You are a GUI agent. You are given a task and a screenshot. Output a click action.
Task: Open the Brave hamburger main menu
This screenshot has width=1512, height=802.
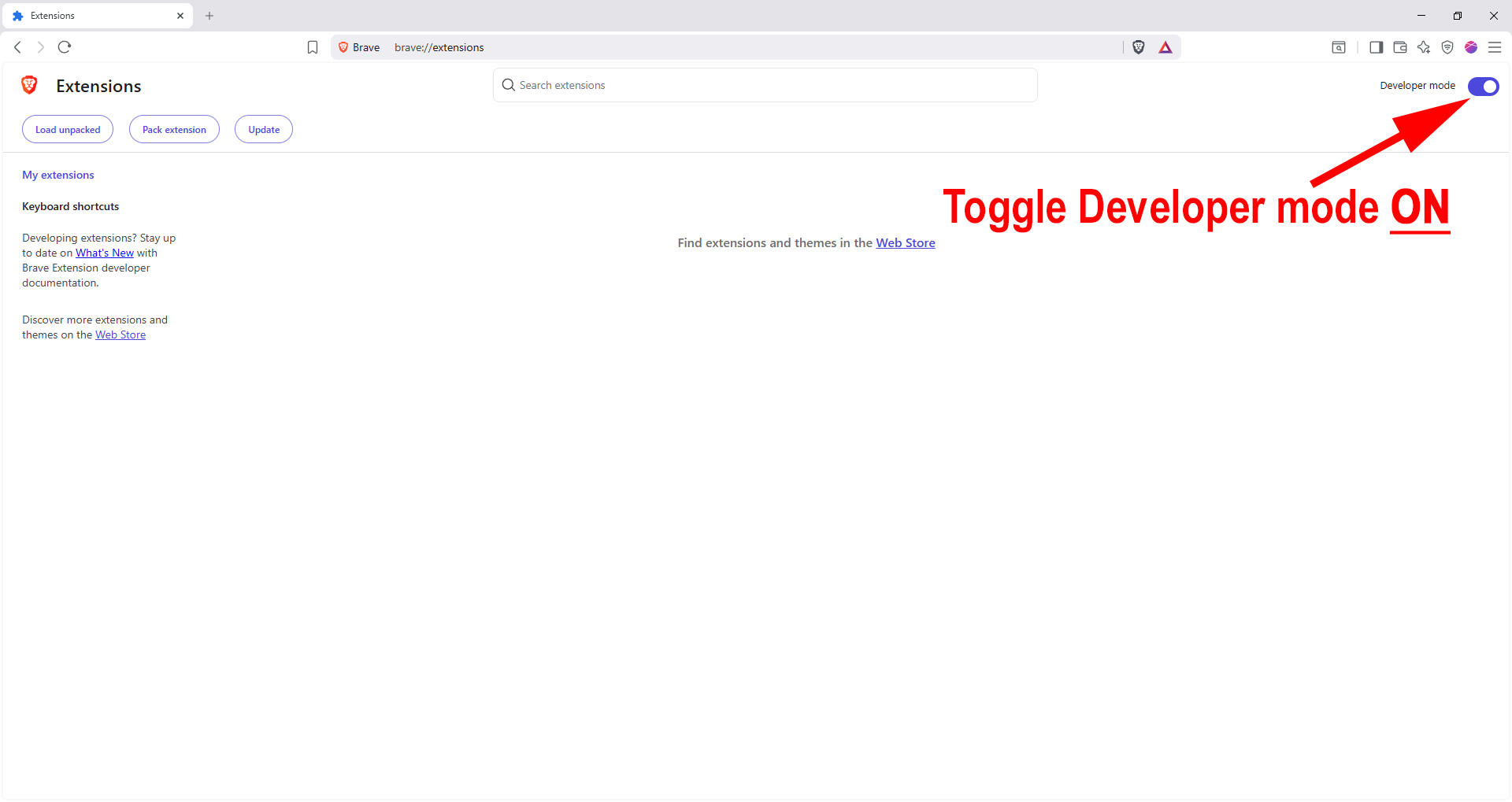pos(1494,47)
